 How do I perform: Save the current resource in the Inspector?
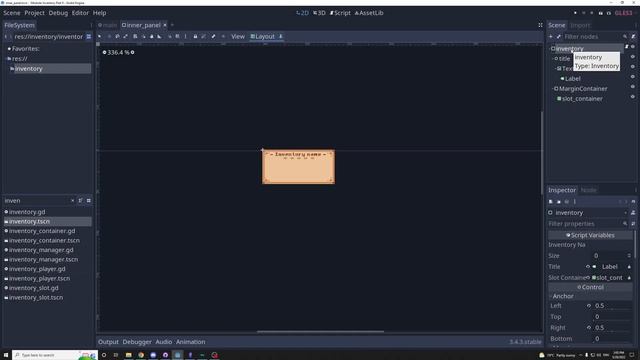567,202
